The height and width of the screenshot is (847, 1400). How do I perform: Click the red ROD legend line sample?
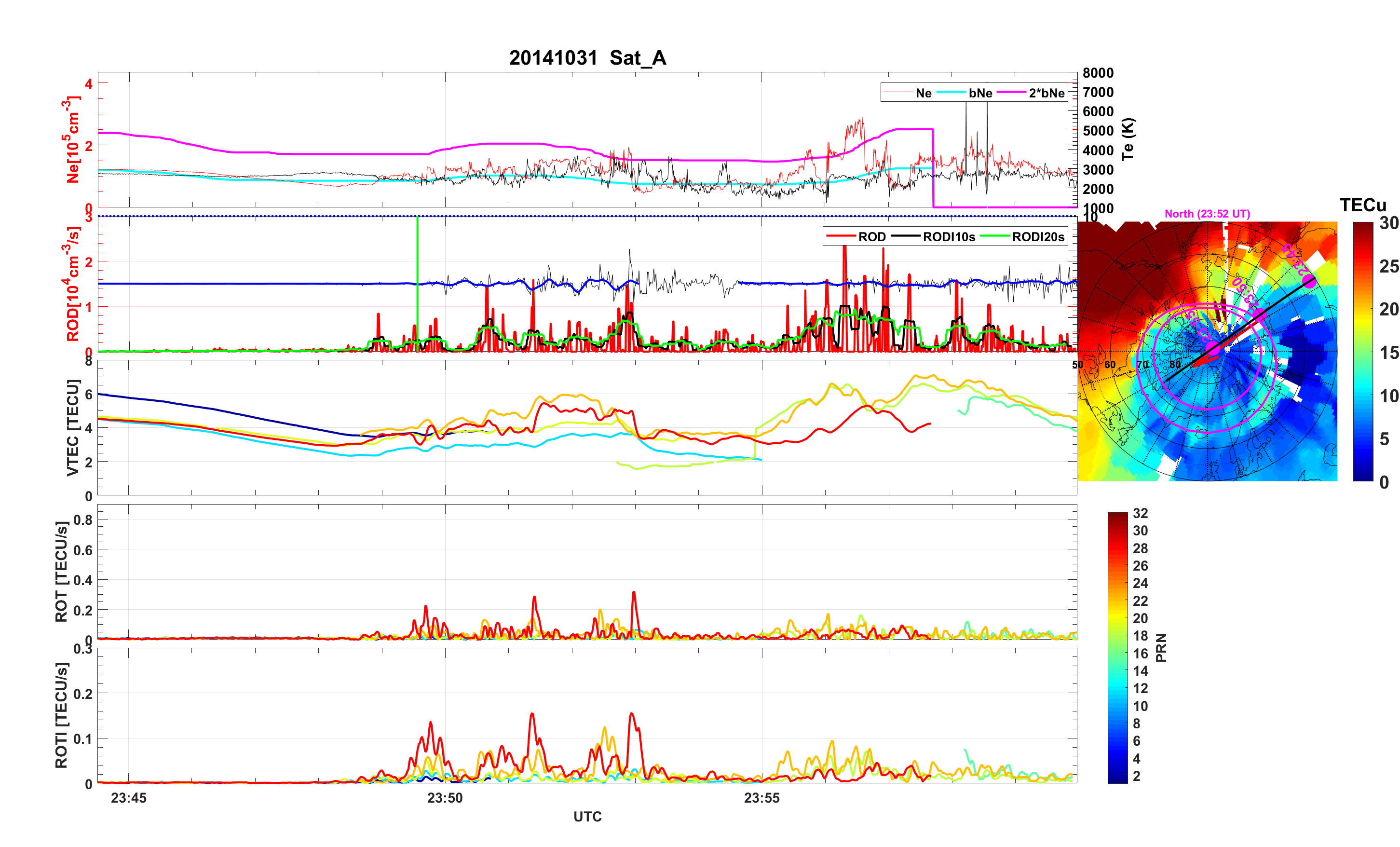[x=841, y=236]
